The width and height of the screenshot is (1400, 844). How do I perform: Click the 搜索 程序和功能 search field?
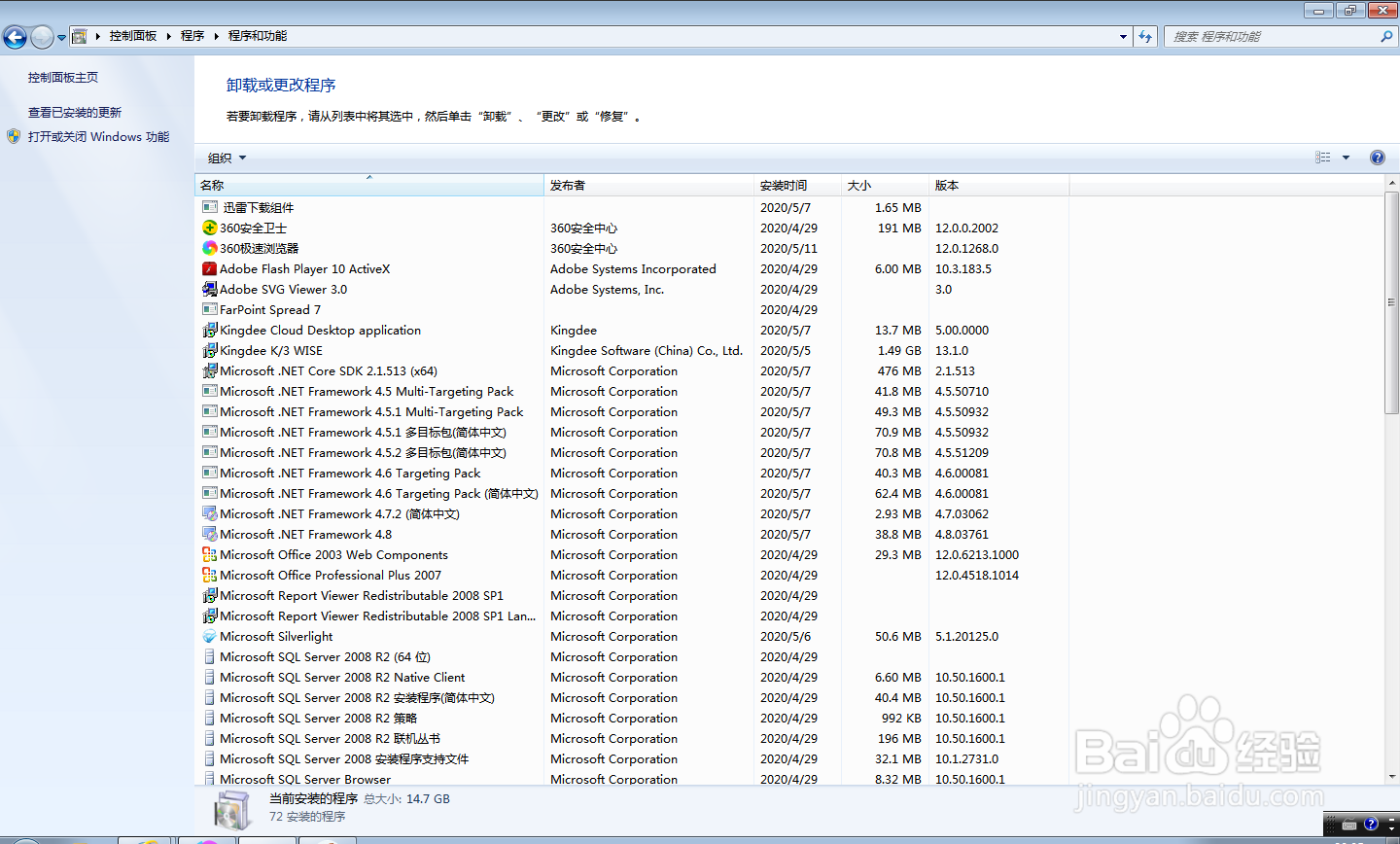click(1273, 37)
